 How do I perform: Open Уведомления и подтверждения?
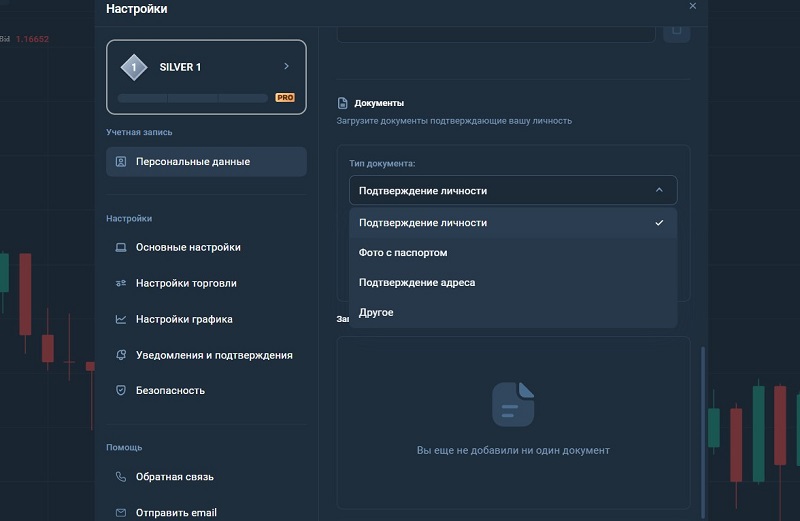pos(206,355)
